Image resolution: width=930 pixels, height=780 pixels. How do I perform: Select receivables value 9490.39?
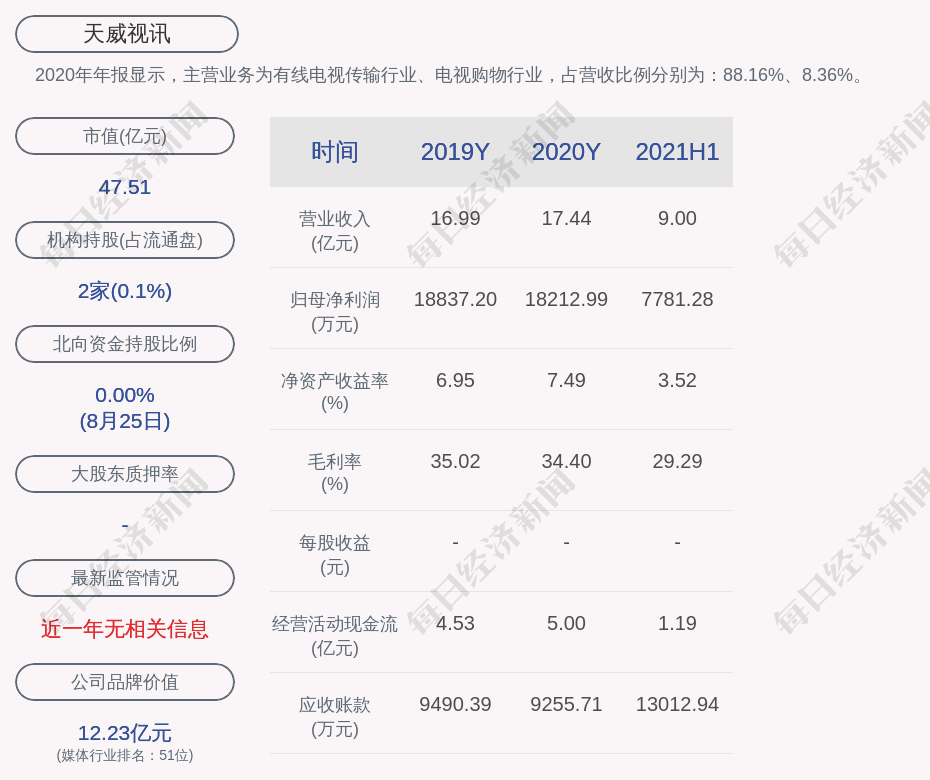[x=455, y=705]
